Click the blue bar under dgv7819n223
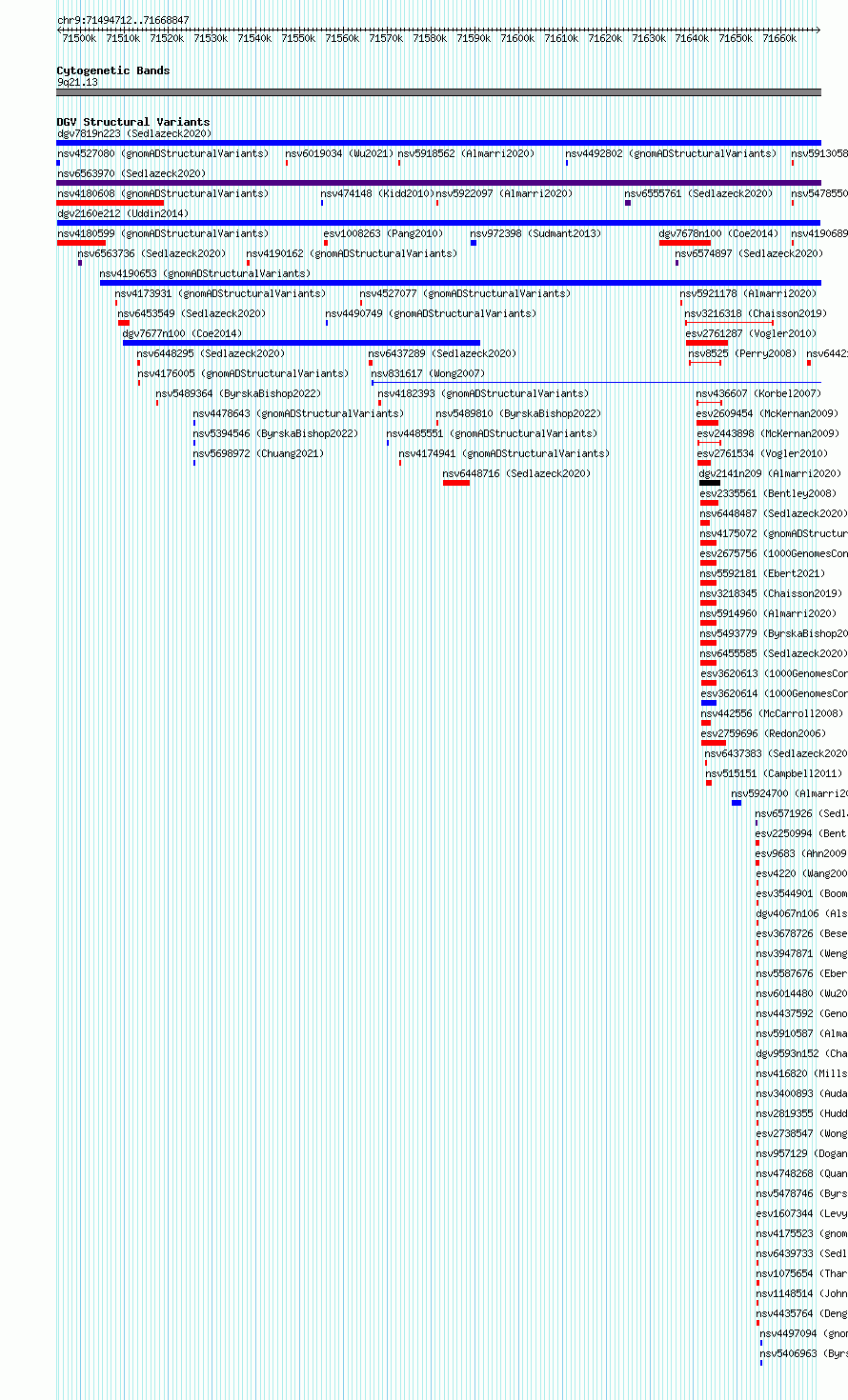The height and width of the screenshot is (1400, 848). tap(438, 143)
